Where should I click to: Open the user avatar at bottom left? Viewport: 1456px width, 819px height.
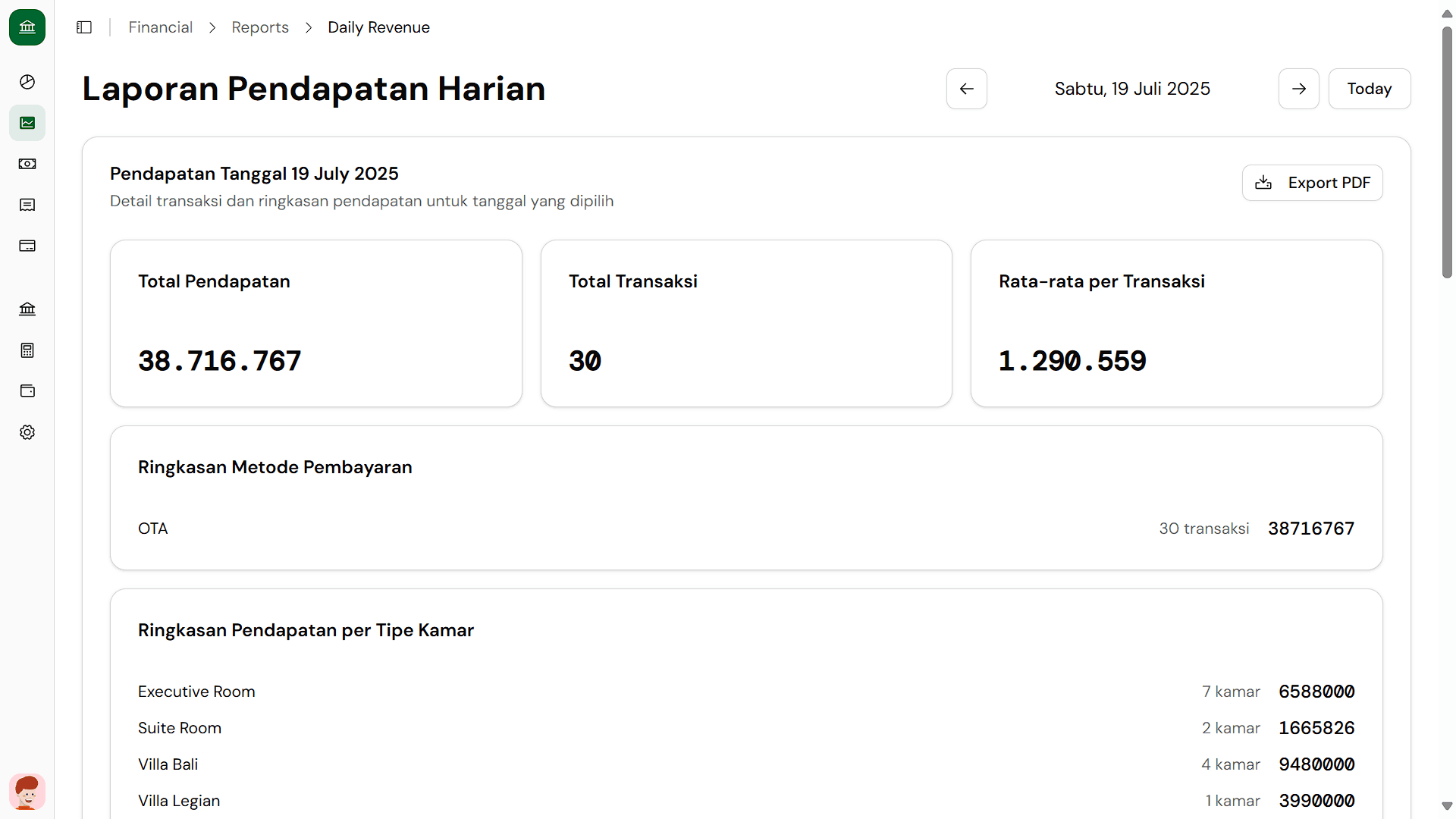click(27, 792)
